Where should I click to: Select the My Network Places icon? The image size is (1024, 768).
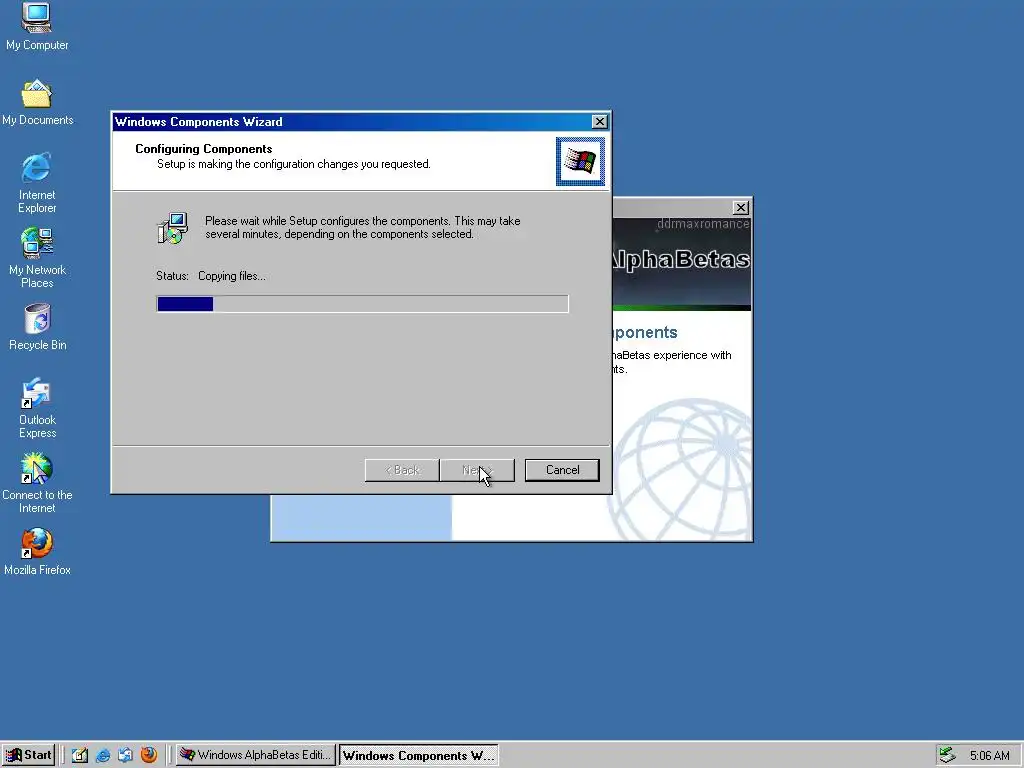tap(37, 258)
